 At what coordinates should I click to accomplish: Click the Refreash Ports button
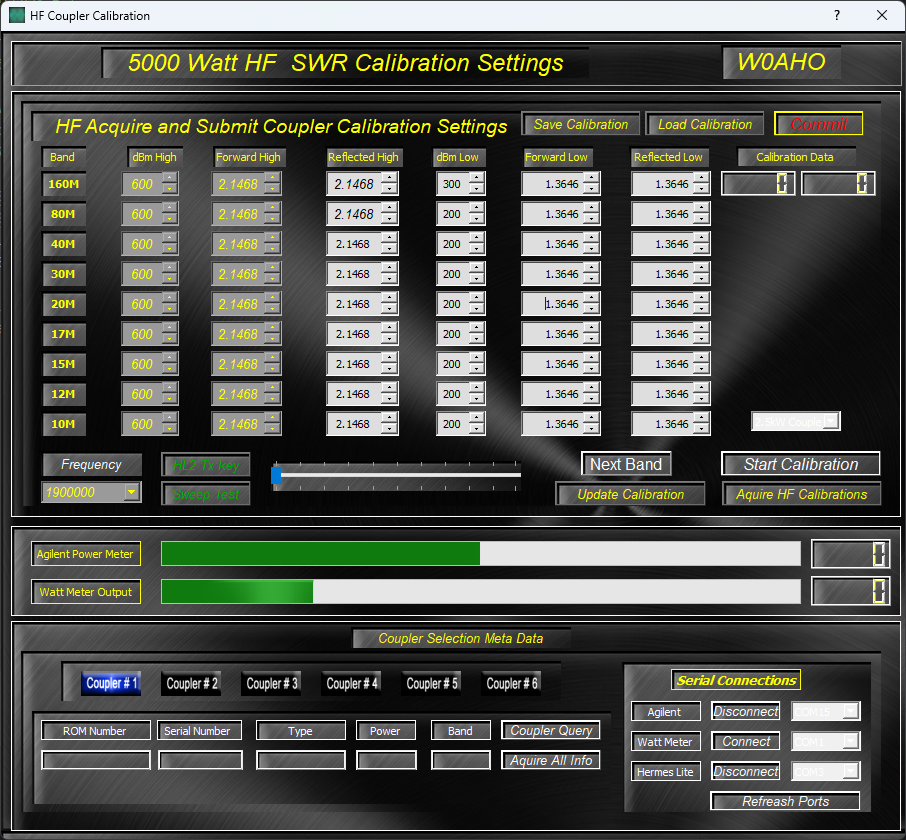[785, 801]
